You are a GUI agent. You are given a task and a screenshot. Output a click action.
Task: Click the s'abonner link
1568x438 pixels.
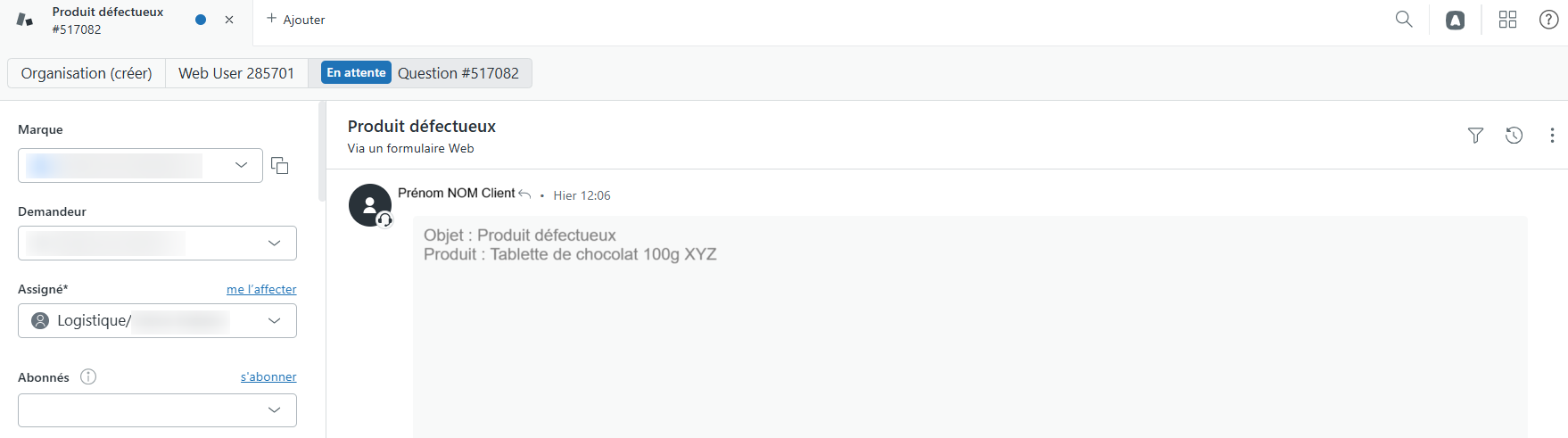pyautogui.click(x=268, y=376)
